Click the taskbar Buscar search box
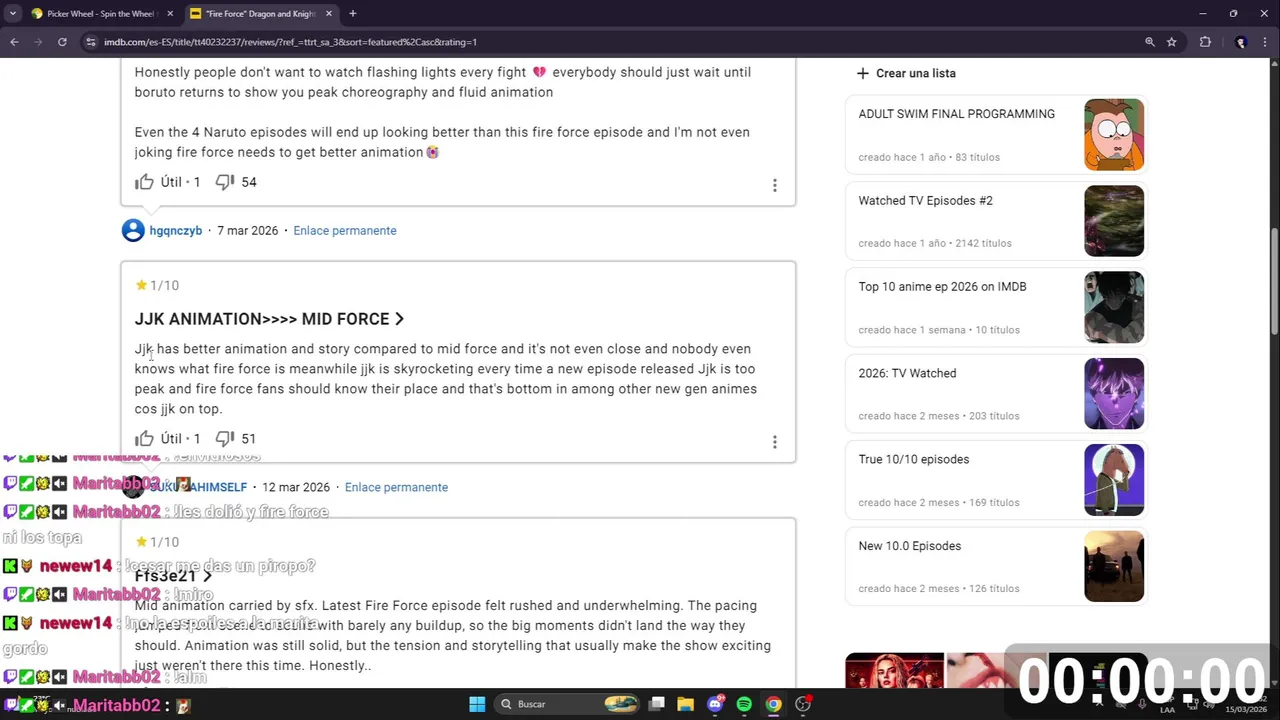The width and height of the screenshot is (1280, 720). pyautogui.click(x=565, y=704)
